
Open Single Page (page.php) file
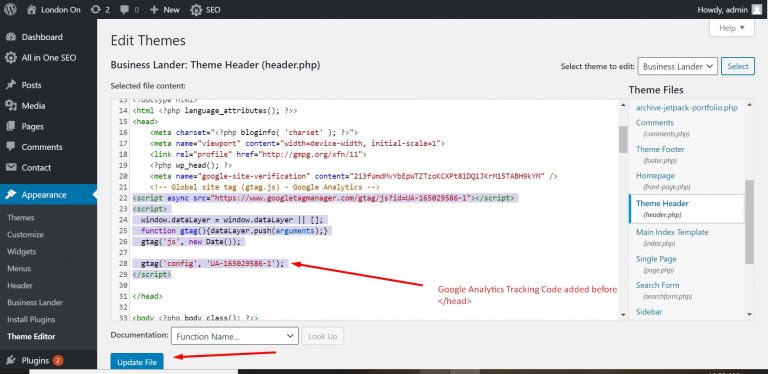click(656, 263)
